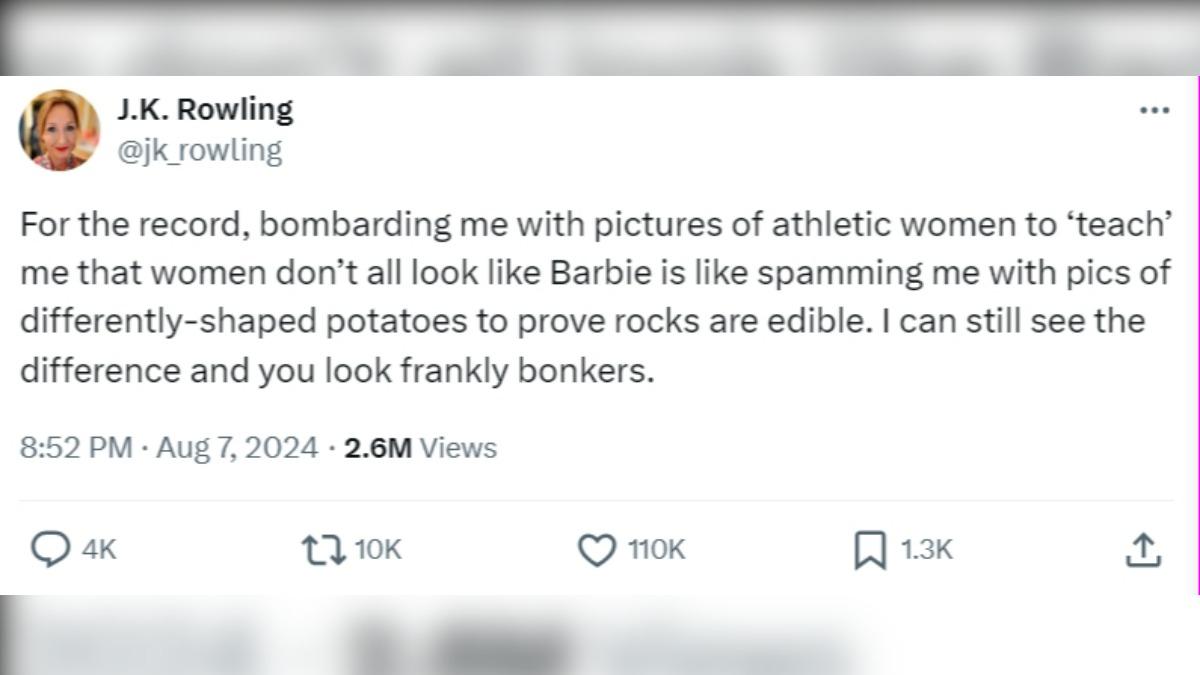Click the 110K likes count
The height and width of the screenshot is (675, 1200).
pos(655,549)
